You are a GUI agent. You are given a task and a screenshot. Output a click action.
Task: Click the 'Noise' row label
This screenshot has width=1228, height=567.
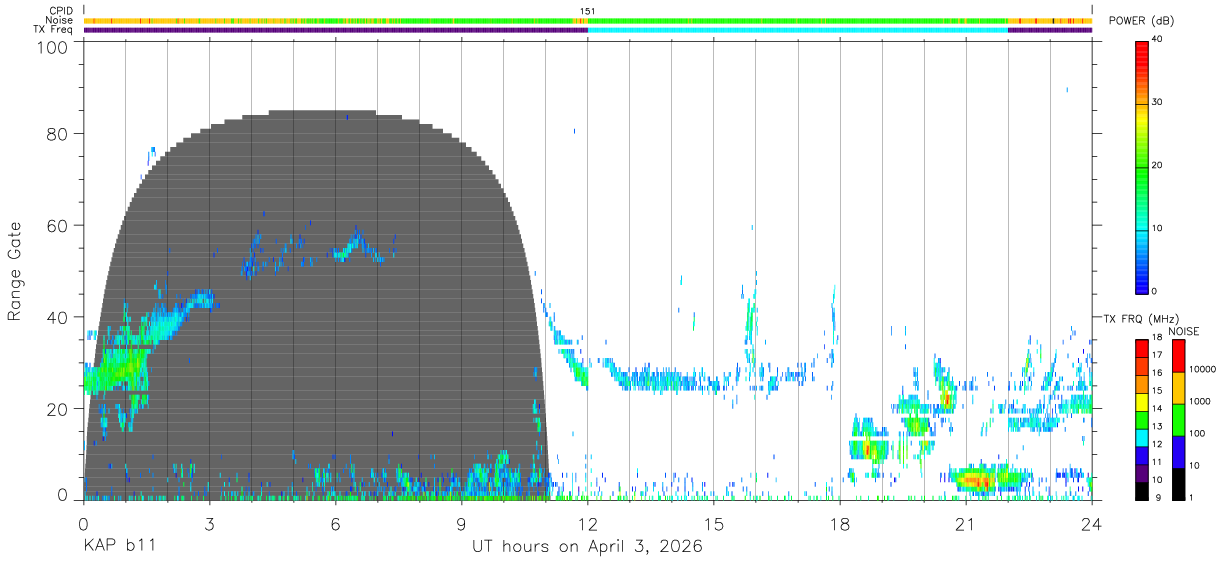pyautogui.click(x=60, y=20)
